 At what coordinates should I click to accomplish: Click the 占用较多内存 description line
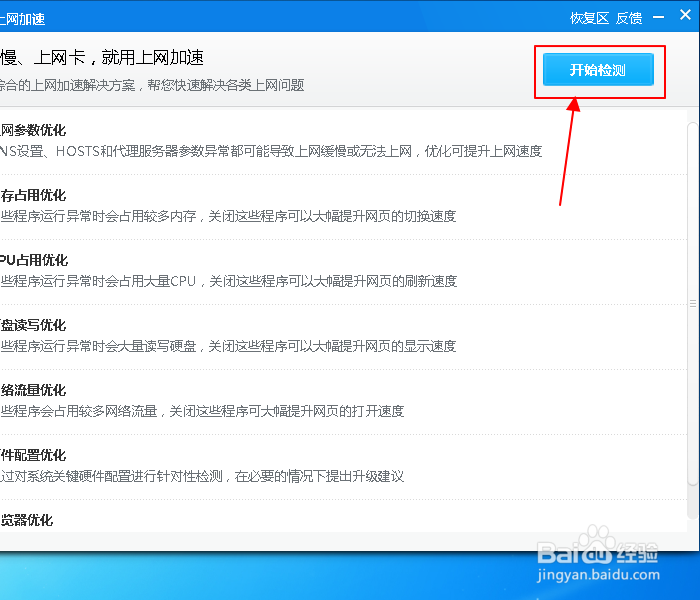click(x=228, y=216)
